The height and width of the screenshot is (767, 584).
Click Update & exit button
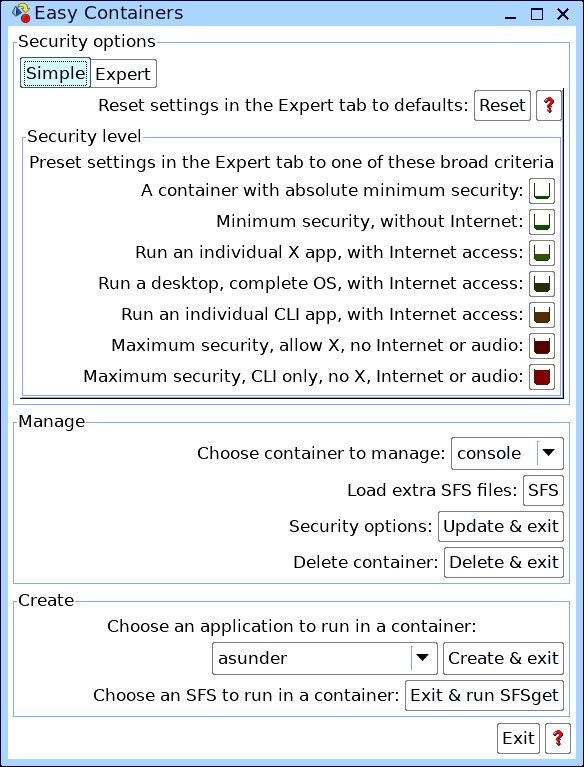(501, 526)
